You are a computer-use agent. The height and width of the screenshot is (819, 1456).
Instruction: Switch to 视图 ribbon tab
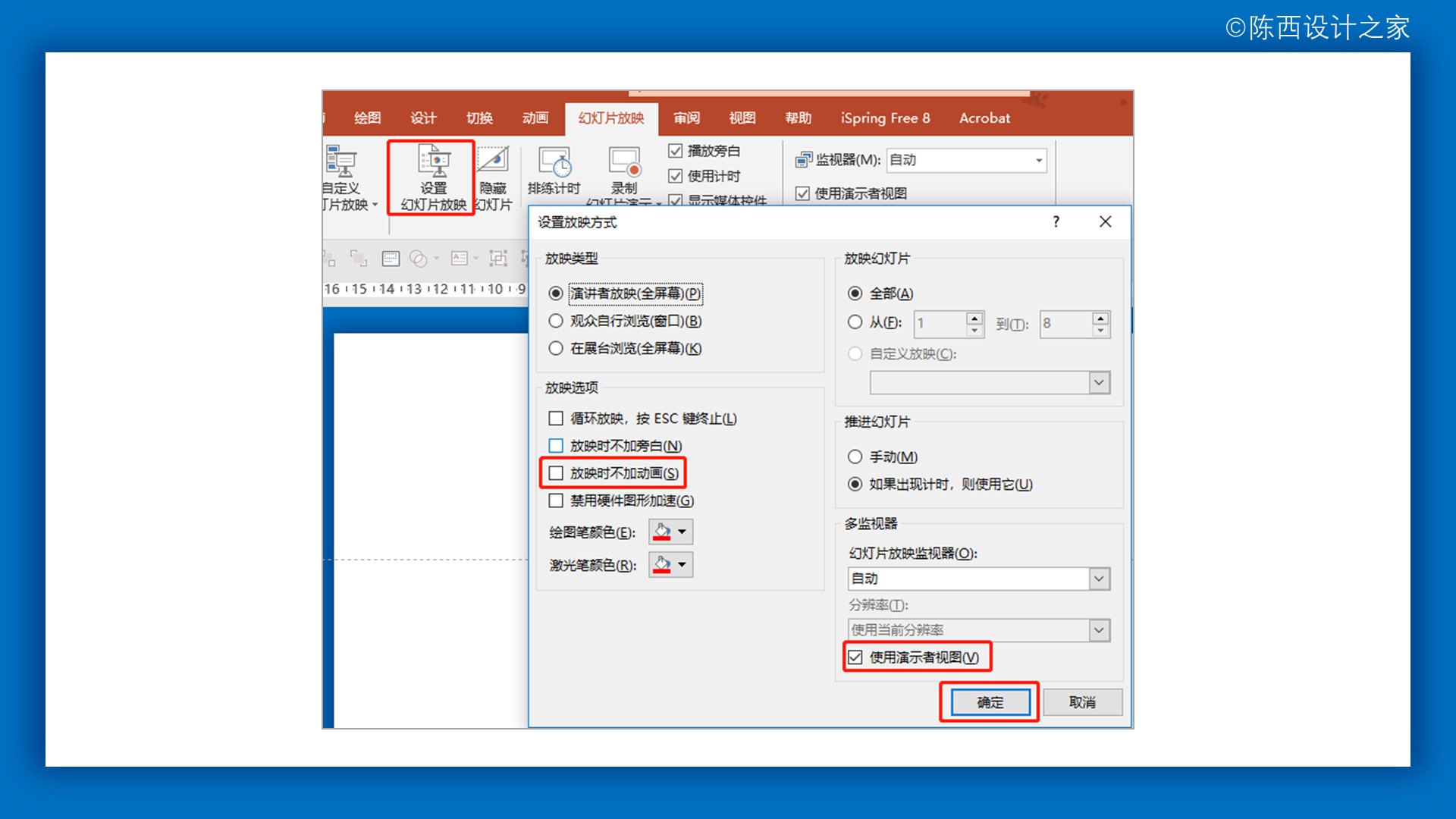[742, 118]
